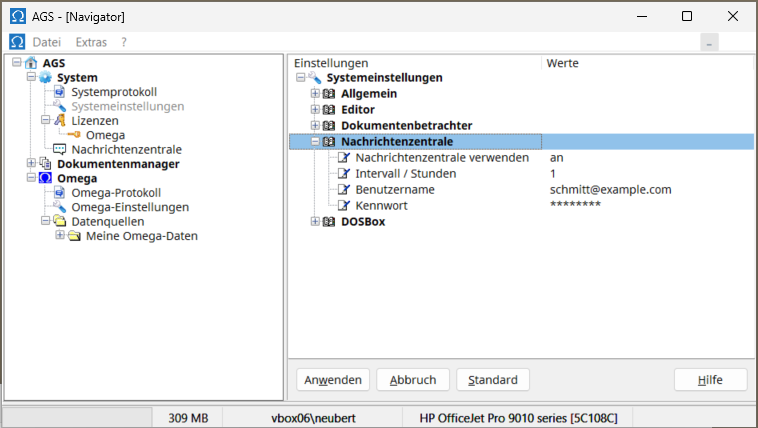Click the Systemprotokoll icon in tree
Screen dimensions: 758x428
click(x=60, y=92)
